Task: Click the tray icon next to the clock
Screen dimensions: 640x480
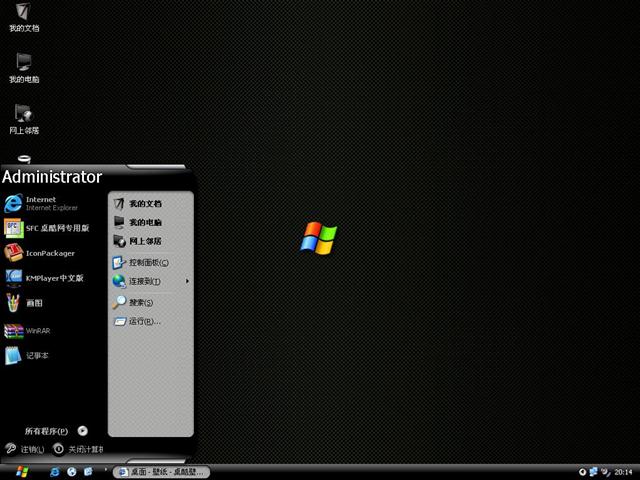Action: pos(606,472)
